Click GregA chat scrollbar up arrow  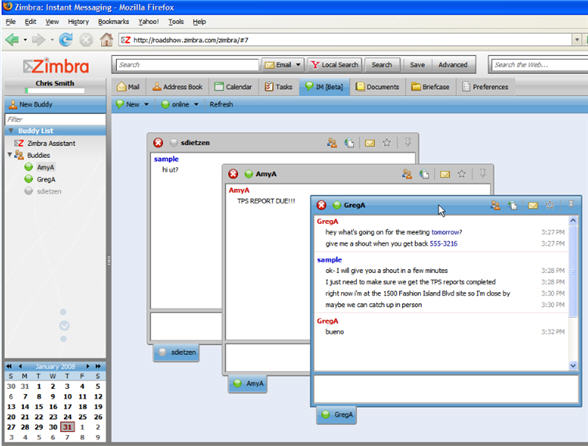(x=573, y=221)
